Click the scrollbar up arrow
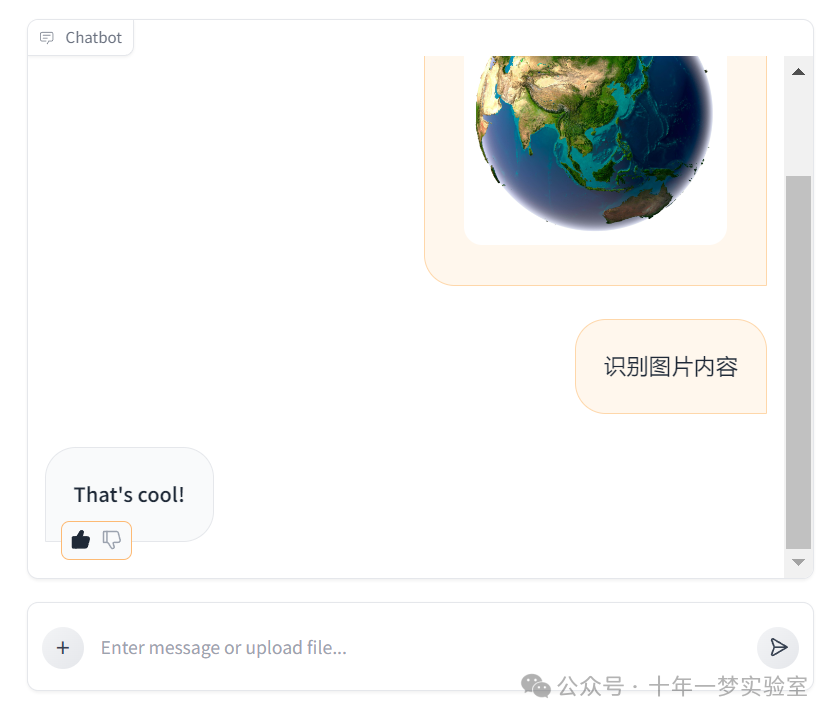Screen dimensions: 834x719 [798, 72]
